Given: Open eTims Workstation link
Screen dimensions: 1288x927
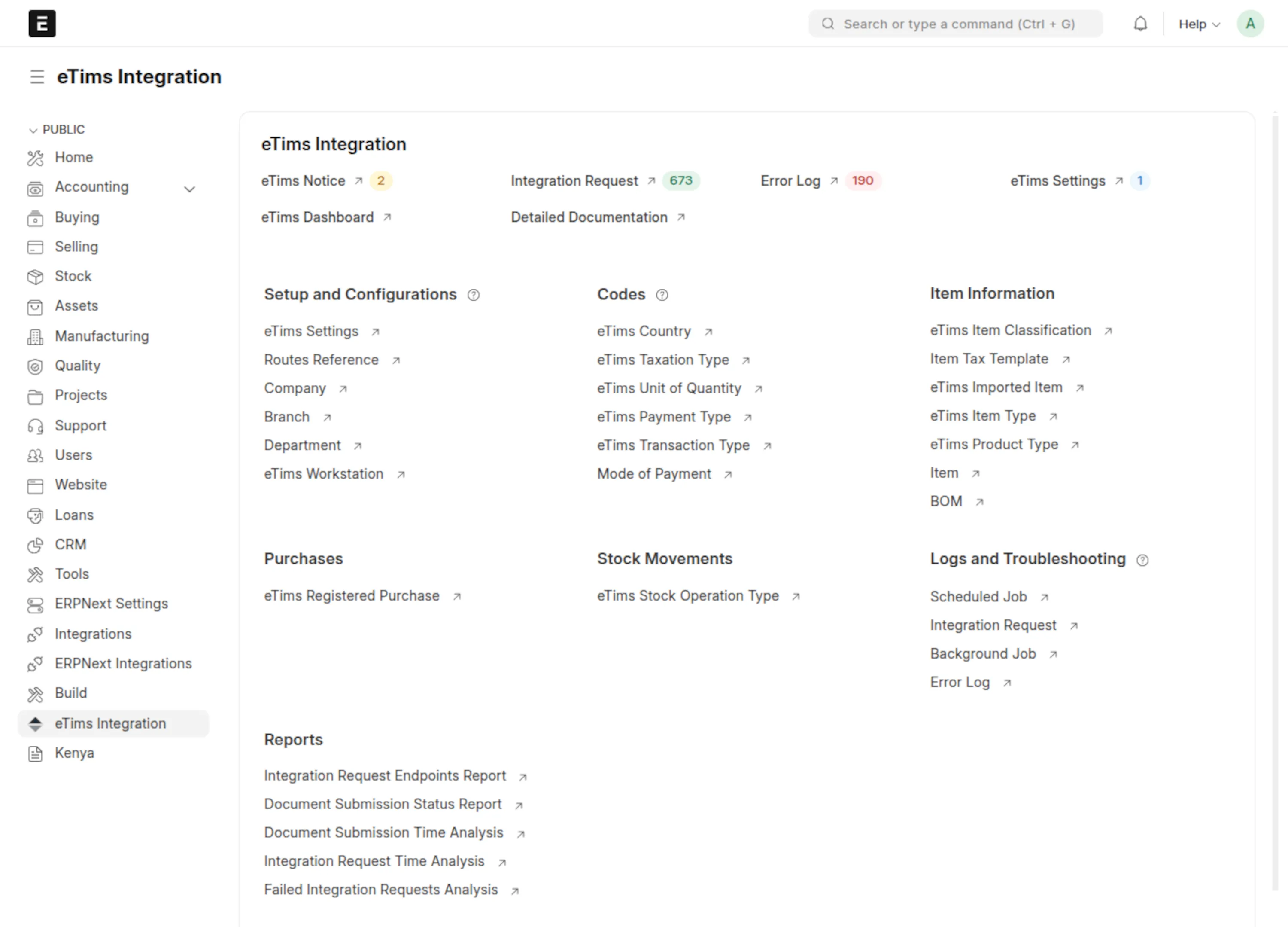Looking at the screenshot, I should click(324, 473).
